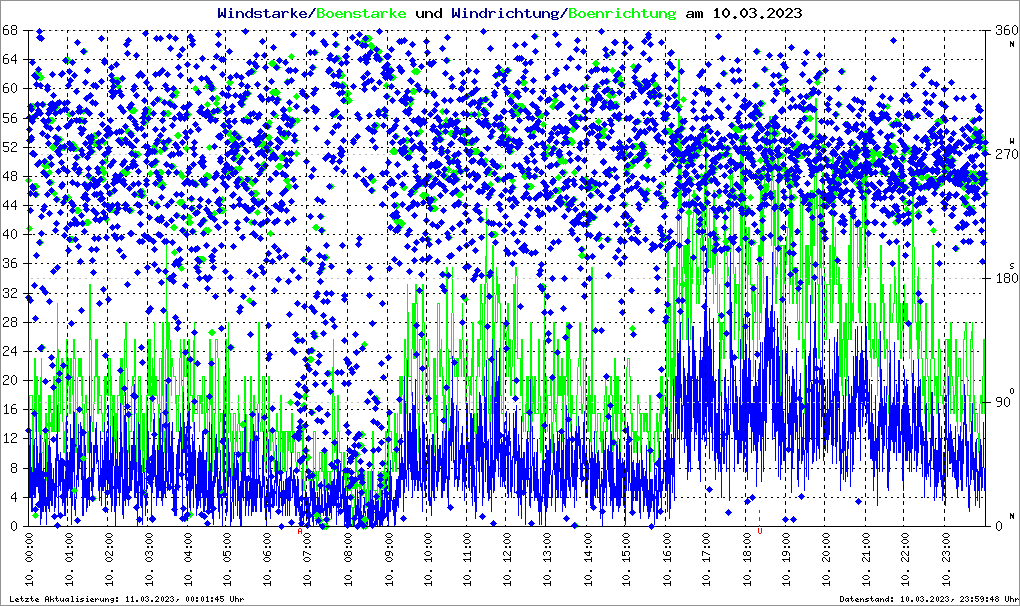Click the Datenstand timestamp text
This screenshot has height=606, width=1020.
[927, 599]
